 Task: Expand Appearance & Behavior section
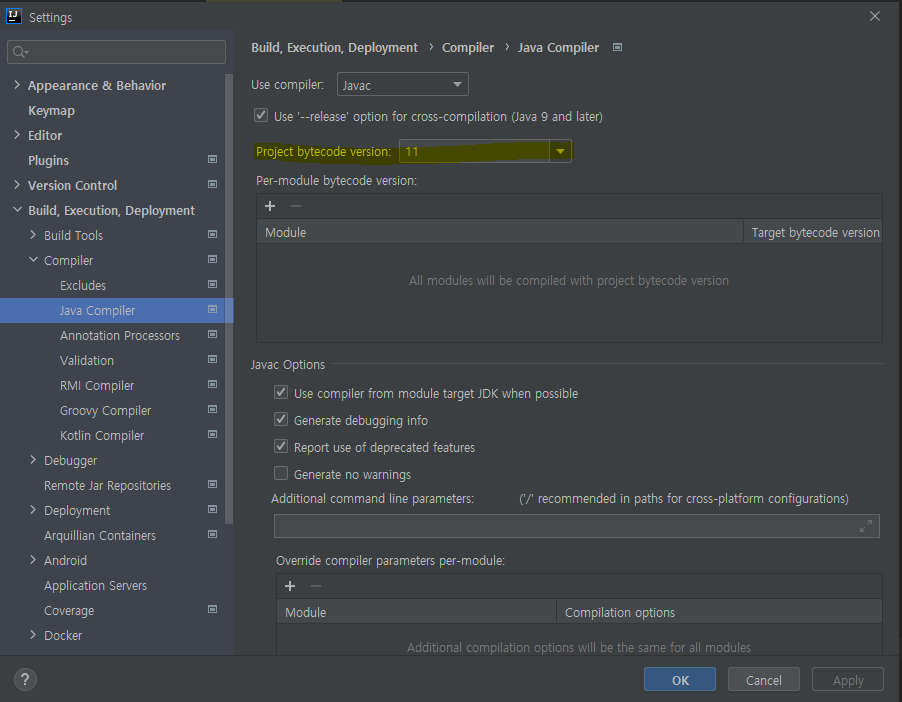17,85
